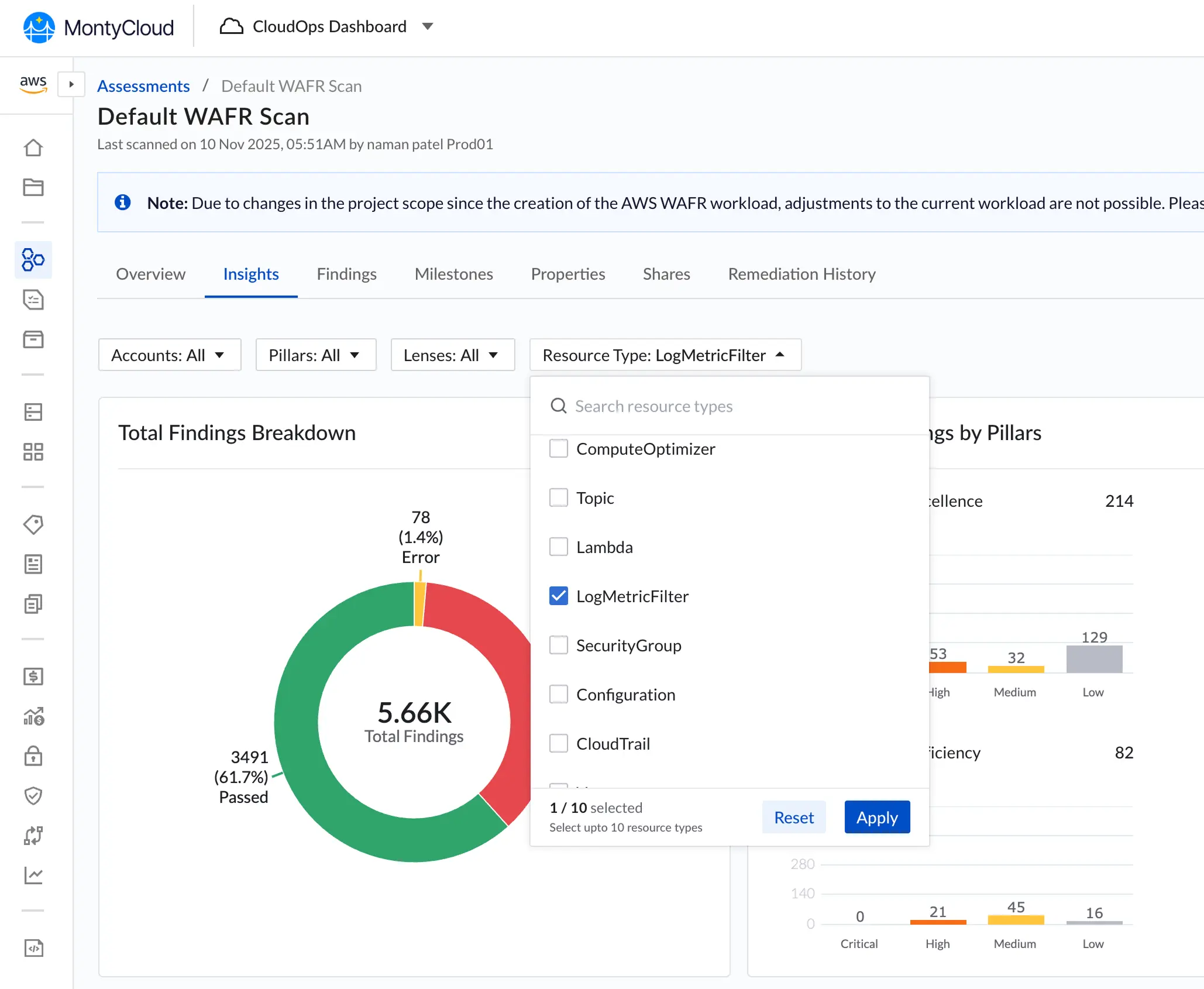Click the tag icon in sidebar
Viewport: 1204px width, 989px height.
point(33,524)
